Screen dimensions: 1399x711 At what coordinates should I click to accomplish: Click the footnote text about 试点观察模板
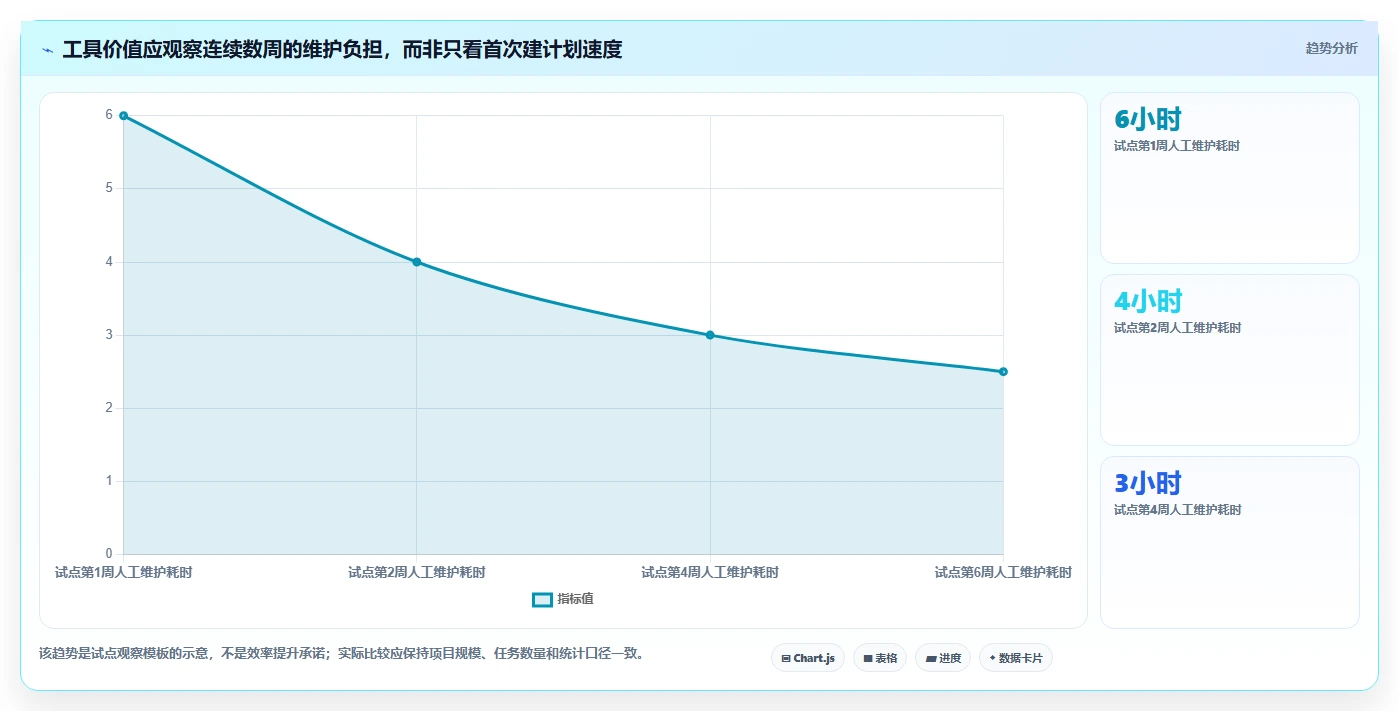click(344, 654)
